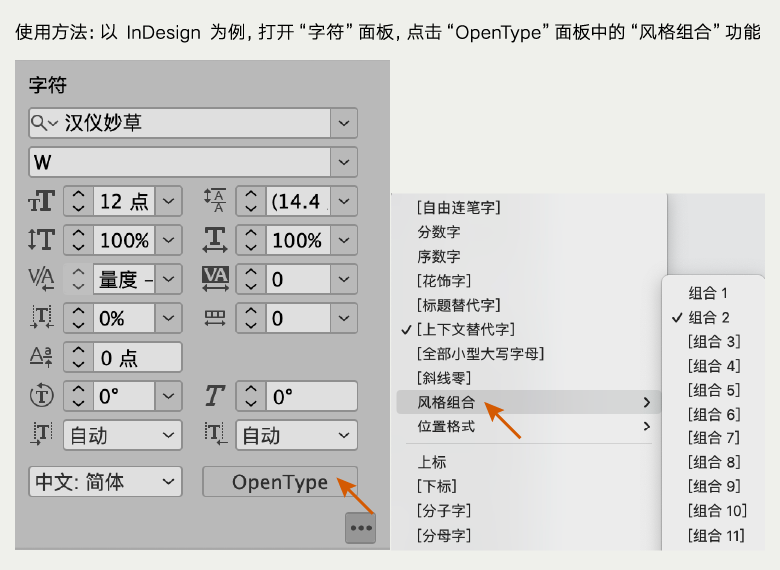Screen dimensions: 780x570
Task: Click the baseline shift icon
Action: click(42, 357)
